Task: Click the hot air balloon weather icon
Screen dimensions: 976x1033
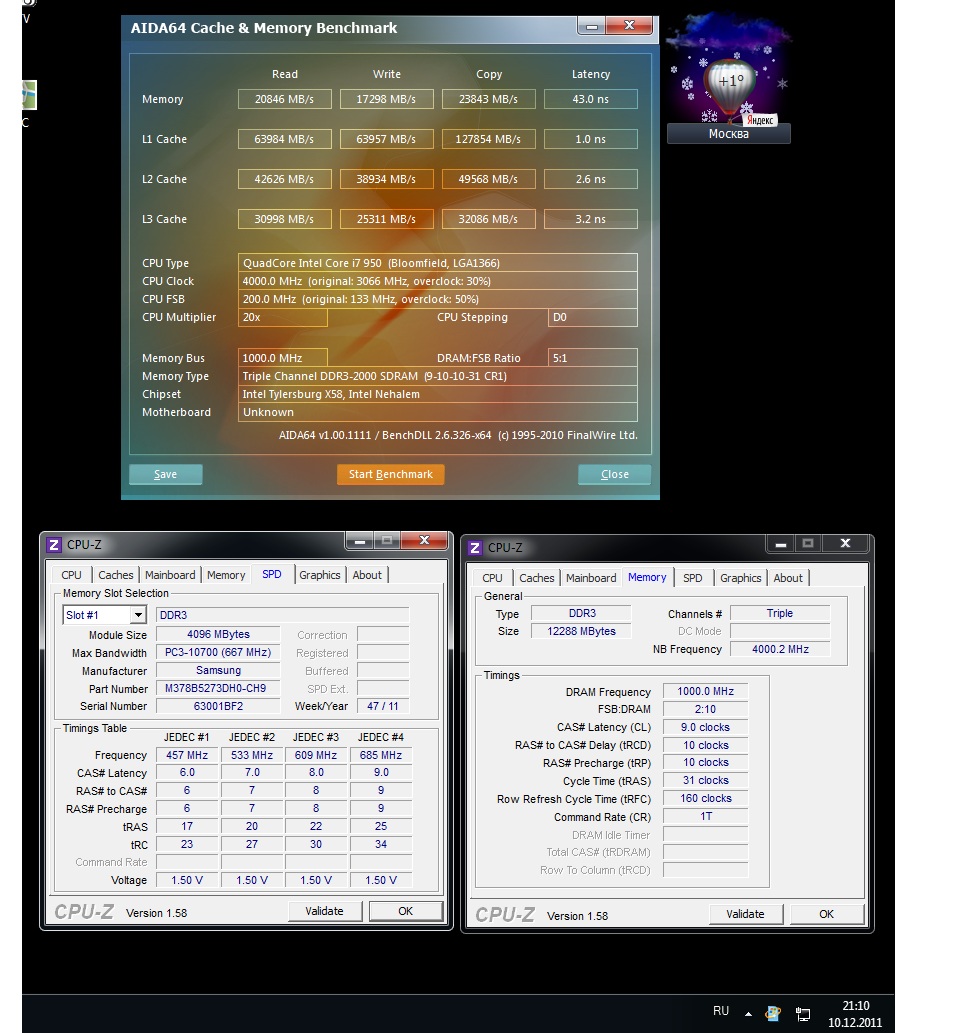Action: pos(730,86)
